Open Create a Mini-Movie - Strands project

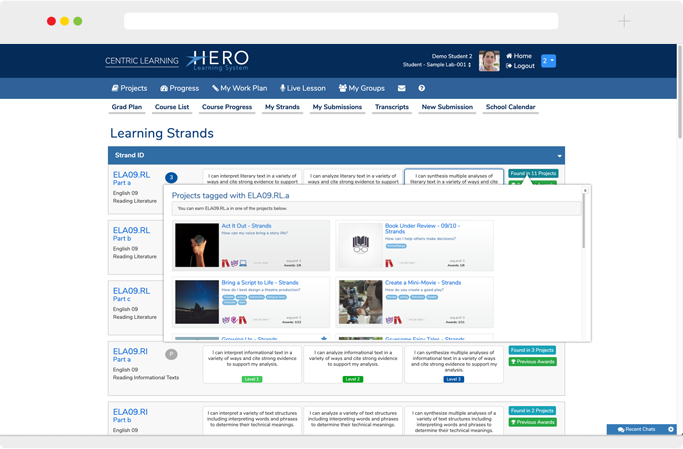click(423, 283)
